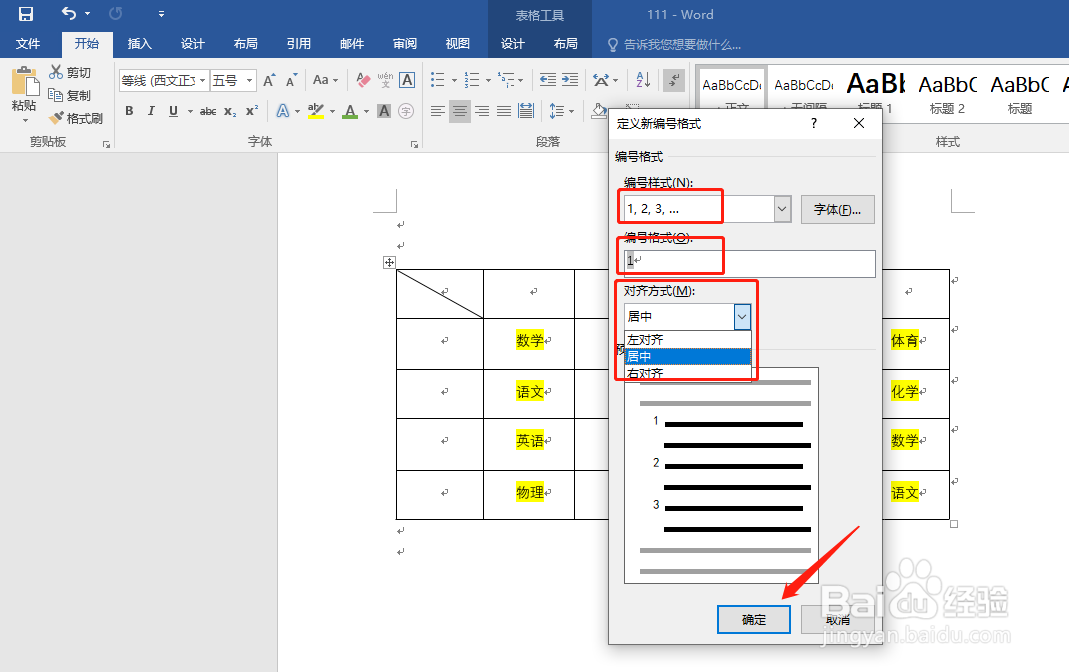Apply the font color A swatch
1069x672 pixels.
point(350,110)
